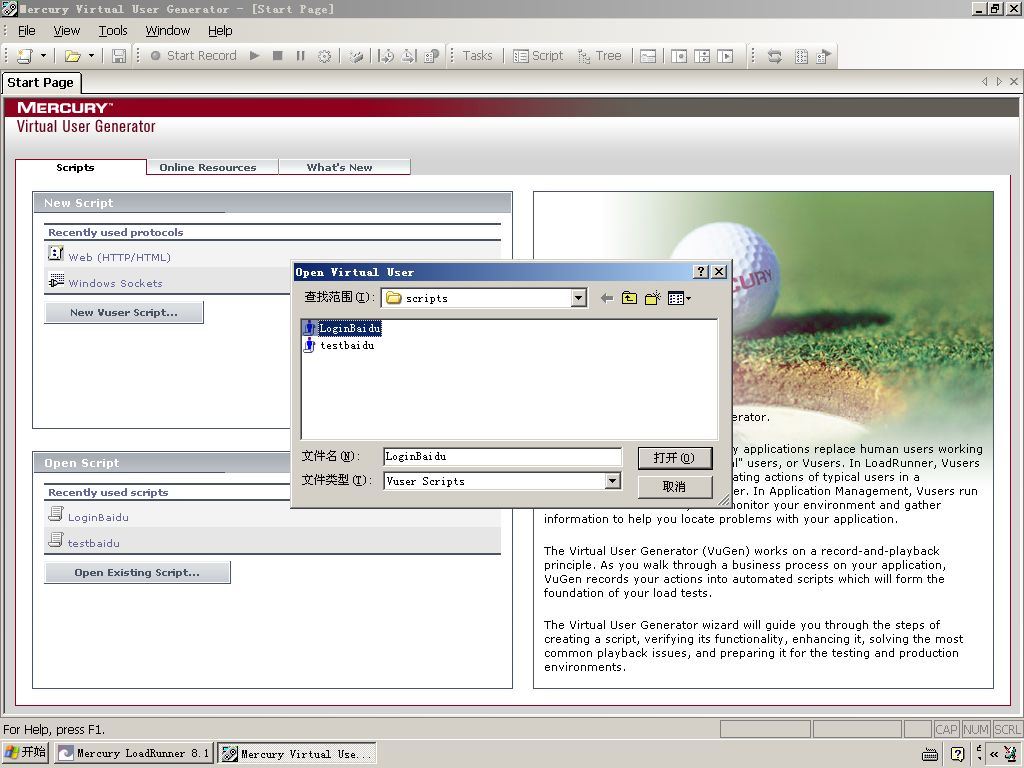Click the Tasks view toolbar button
Image resolution: width=1024 pixels, height=768 pixels.
pyautogui.click(x=477, y=56)
